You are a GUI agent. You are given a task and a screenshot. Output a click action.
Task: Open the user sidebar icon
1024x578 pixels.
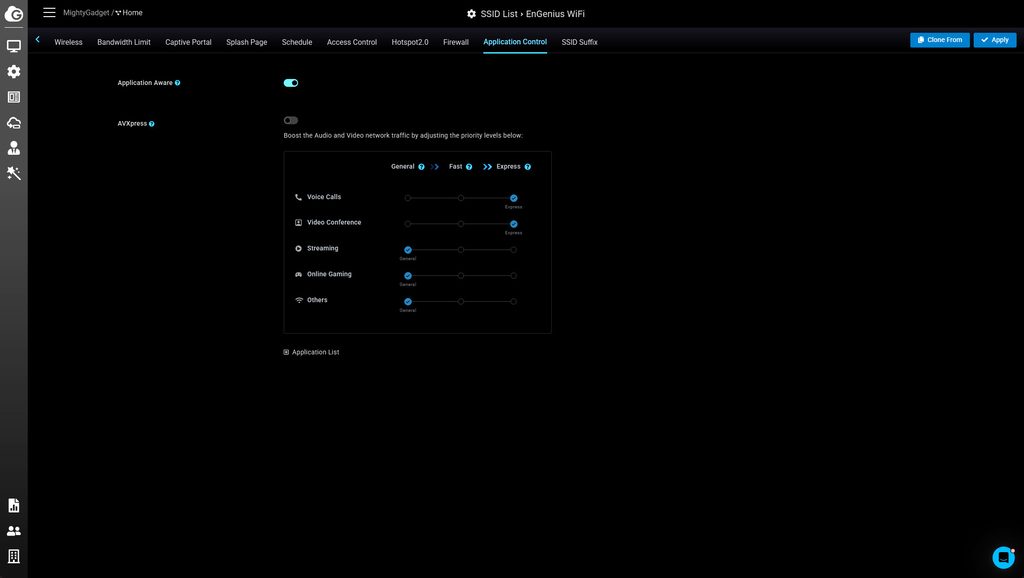[14, 148]
